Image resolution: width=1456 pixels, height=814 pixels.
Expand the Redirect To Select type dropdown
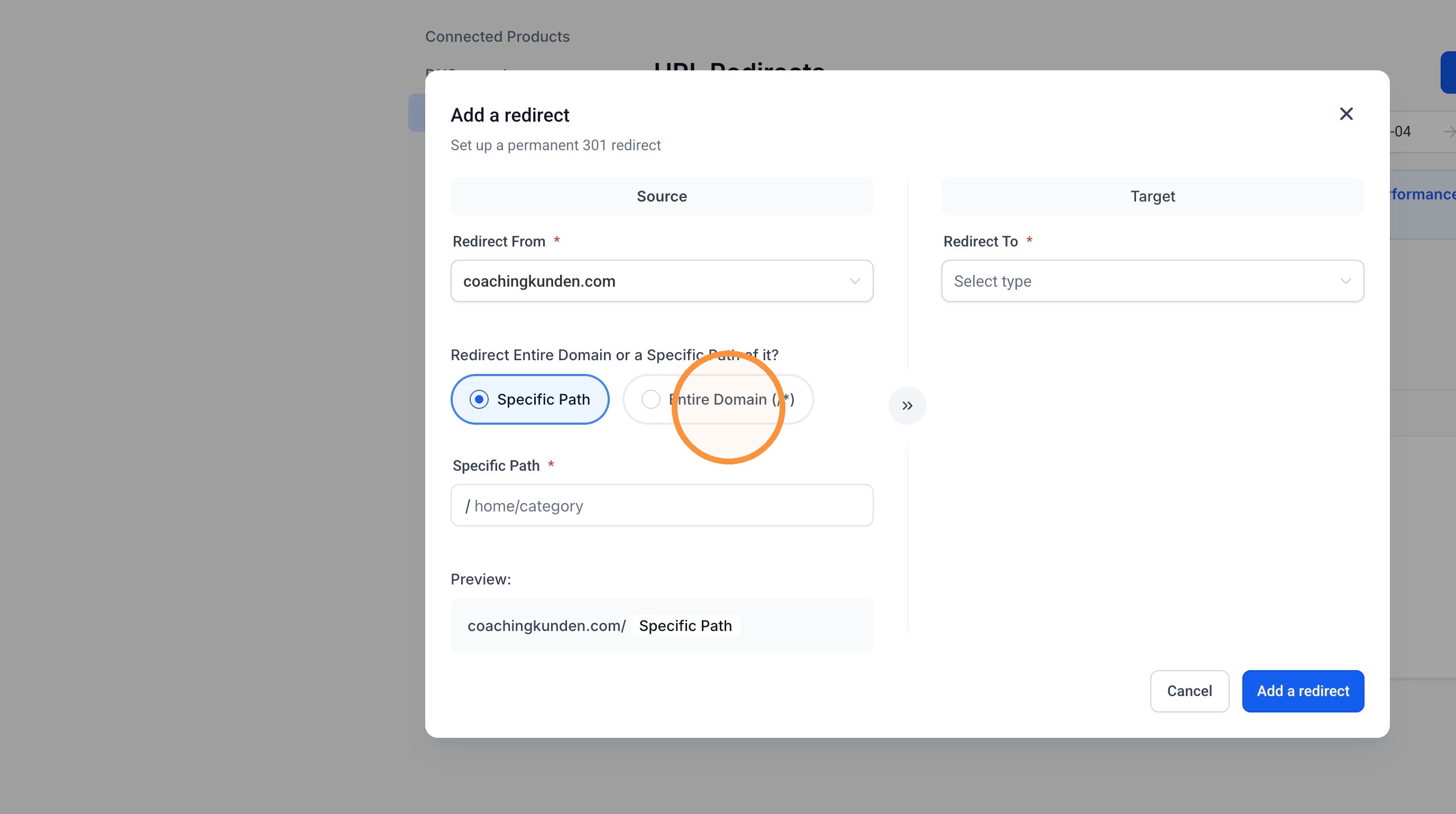click(x=1152, y=281)
